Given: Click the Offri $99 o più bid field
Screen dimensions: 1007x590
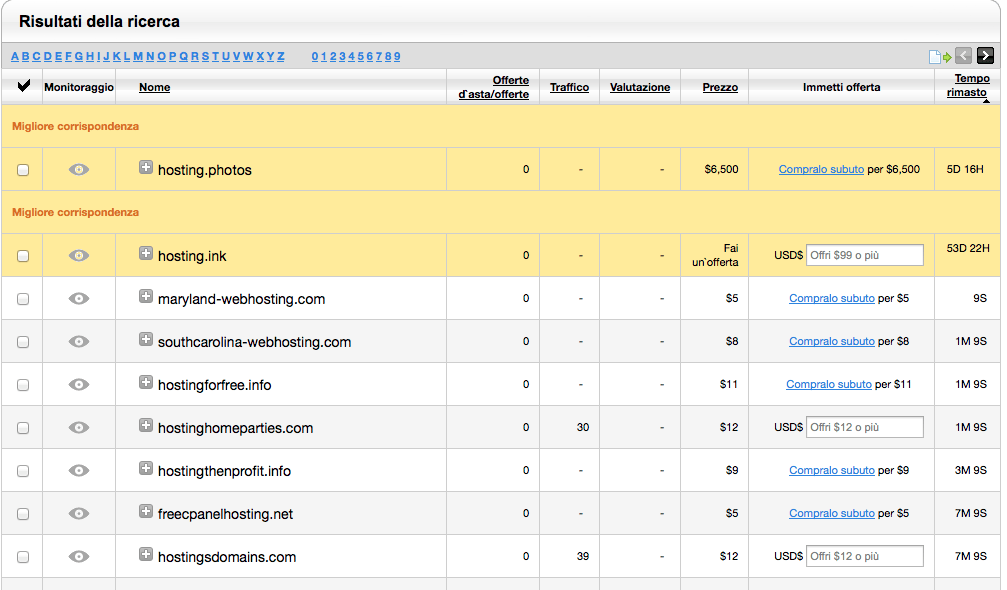Looking at the screenshot, I should 864,255.
